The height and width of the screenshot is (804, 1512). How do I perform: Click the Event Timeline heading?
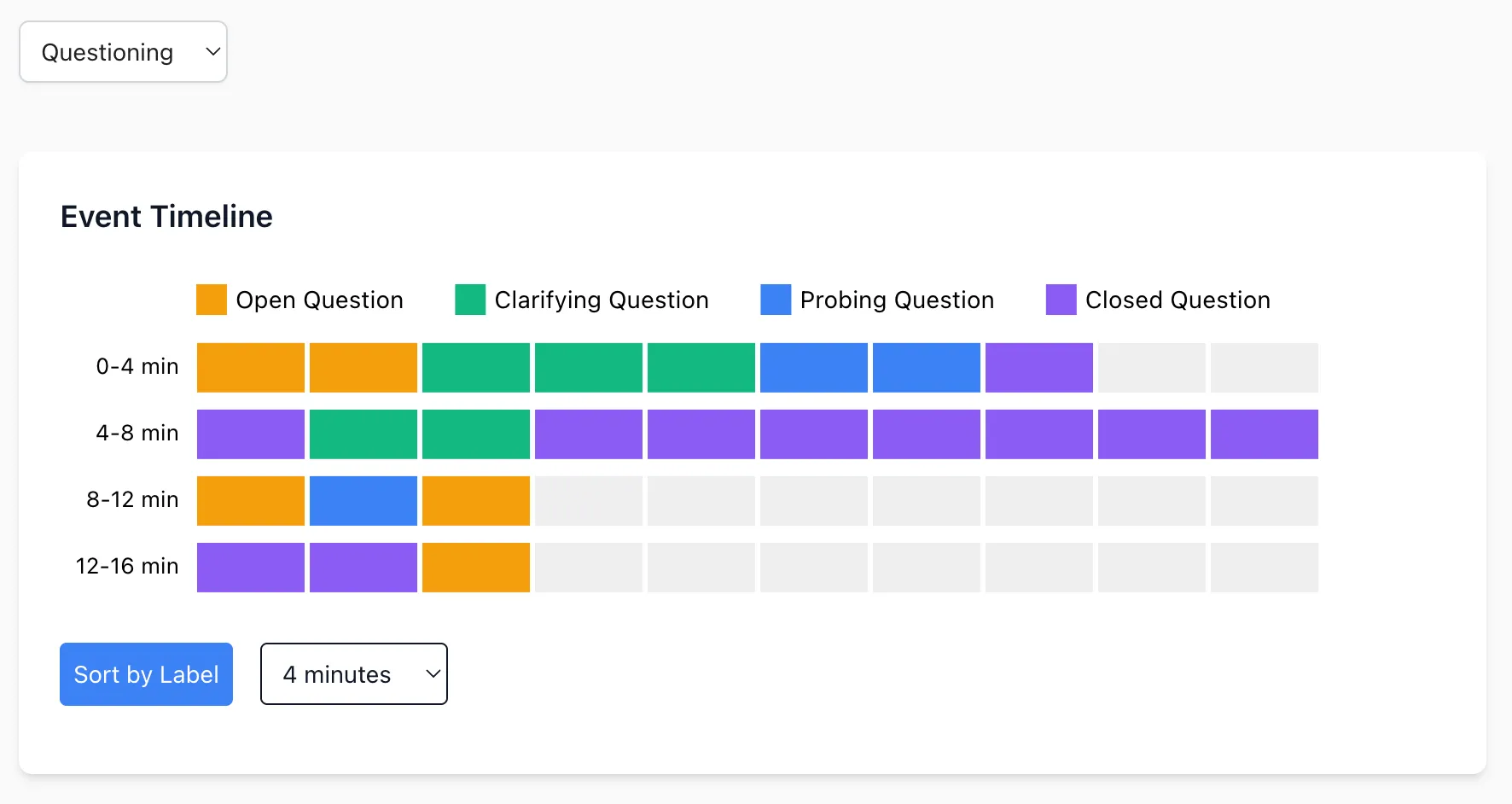(166, 217)
